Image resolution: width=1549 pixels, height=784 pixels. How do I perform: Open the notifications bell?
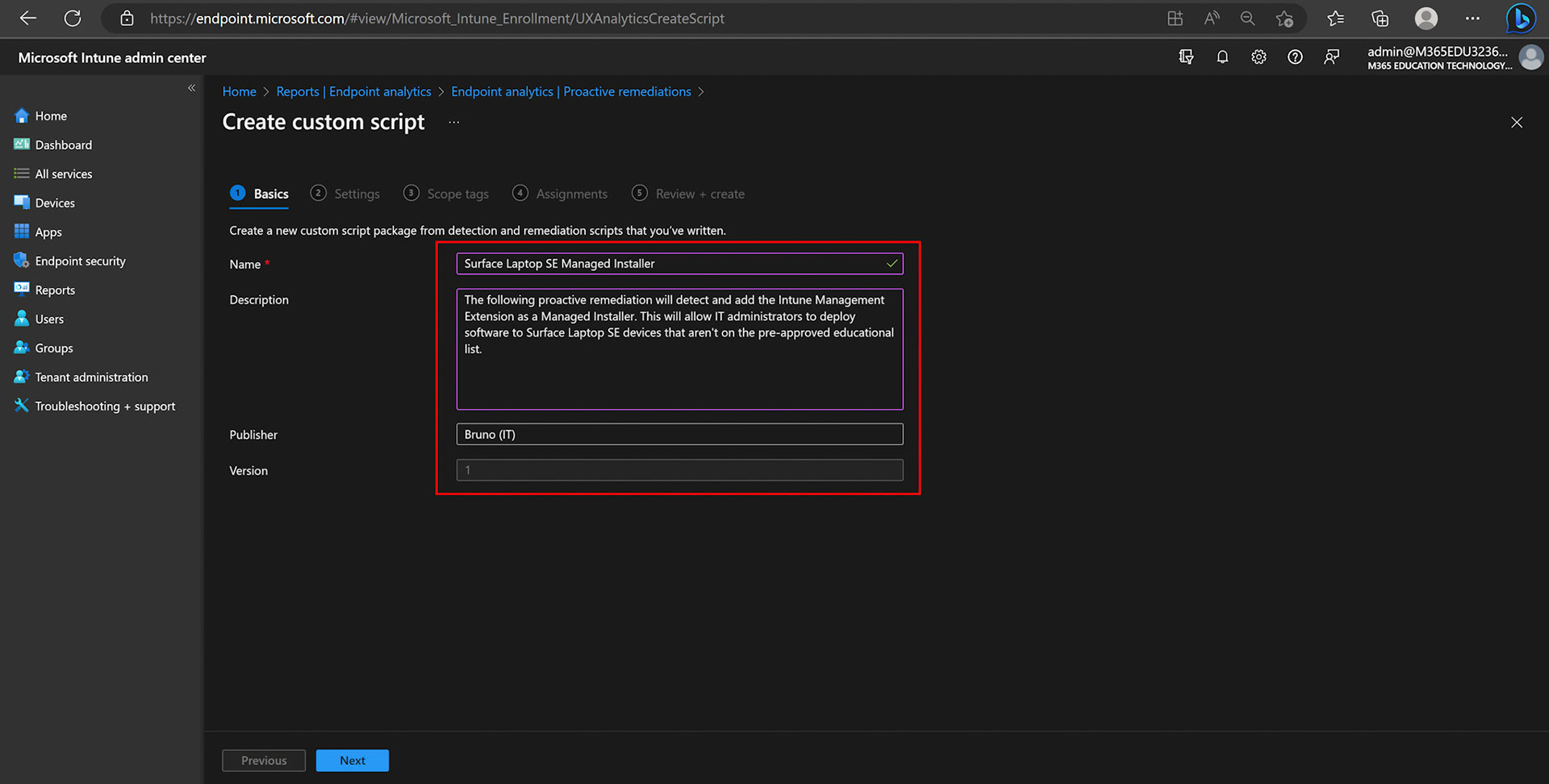click(1222, 56)
